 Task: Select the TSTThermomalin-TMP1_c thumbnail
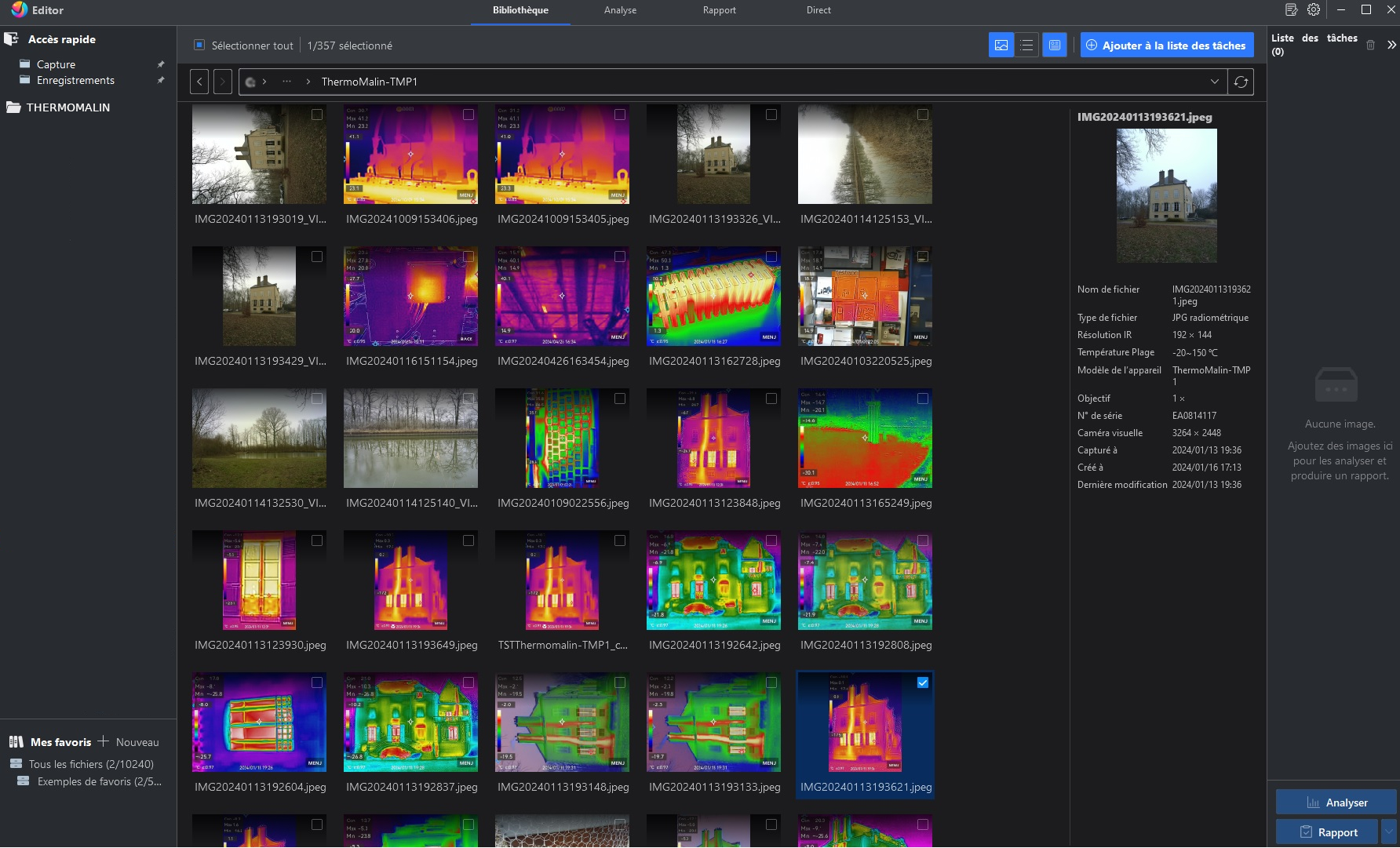[562, 580]
